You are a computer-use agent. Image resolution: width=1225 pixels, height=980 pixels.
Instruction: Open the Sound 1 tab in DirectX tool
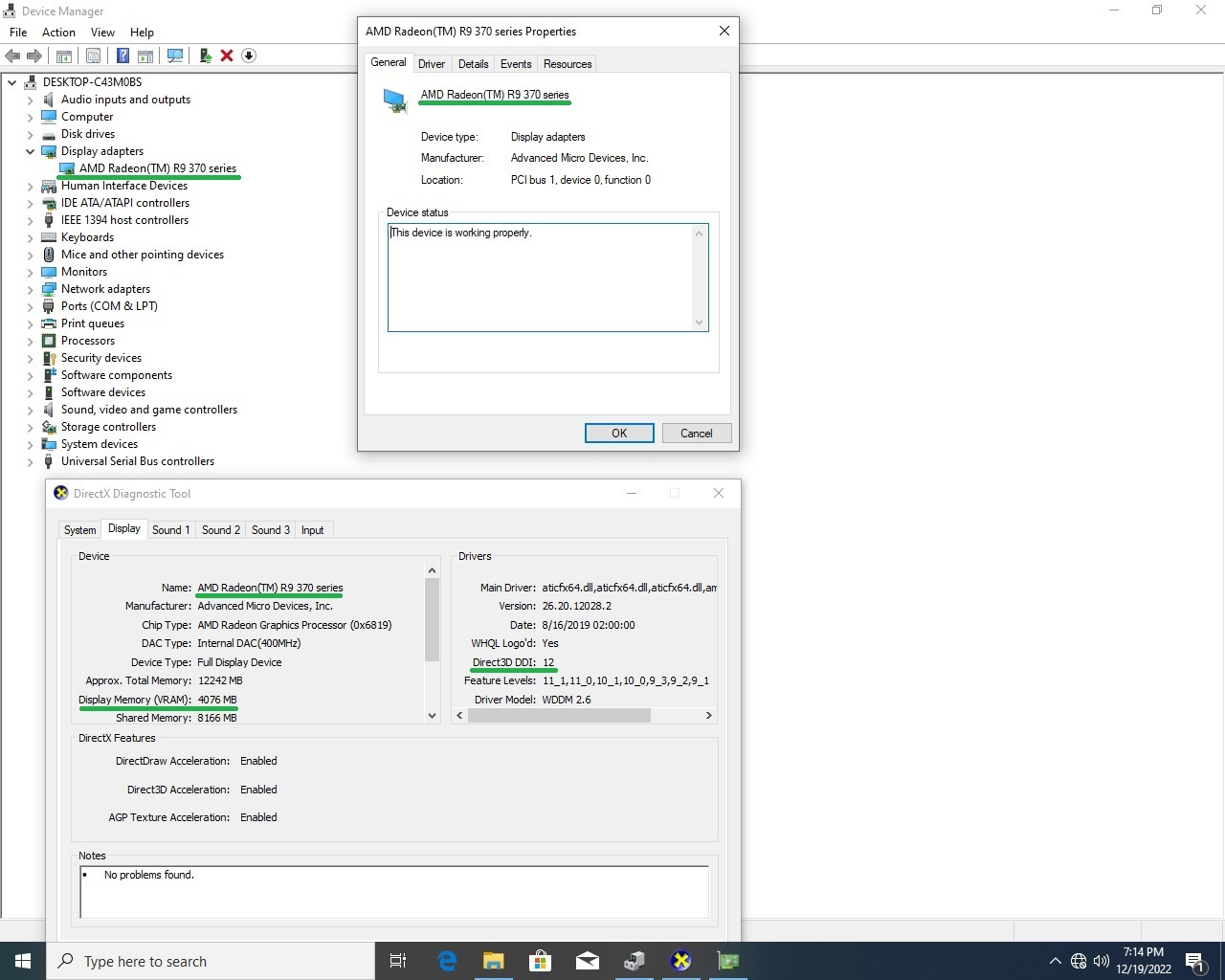[170, 530]
